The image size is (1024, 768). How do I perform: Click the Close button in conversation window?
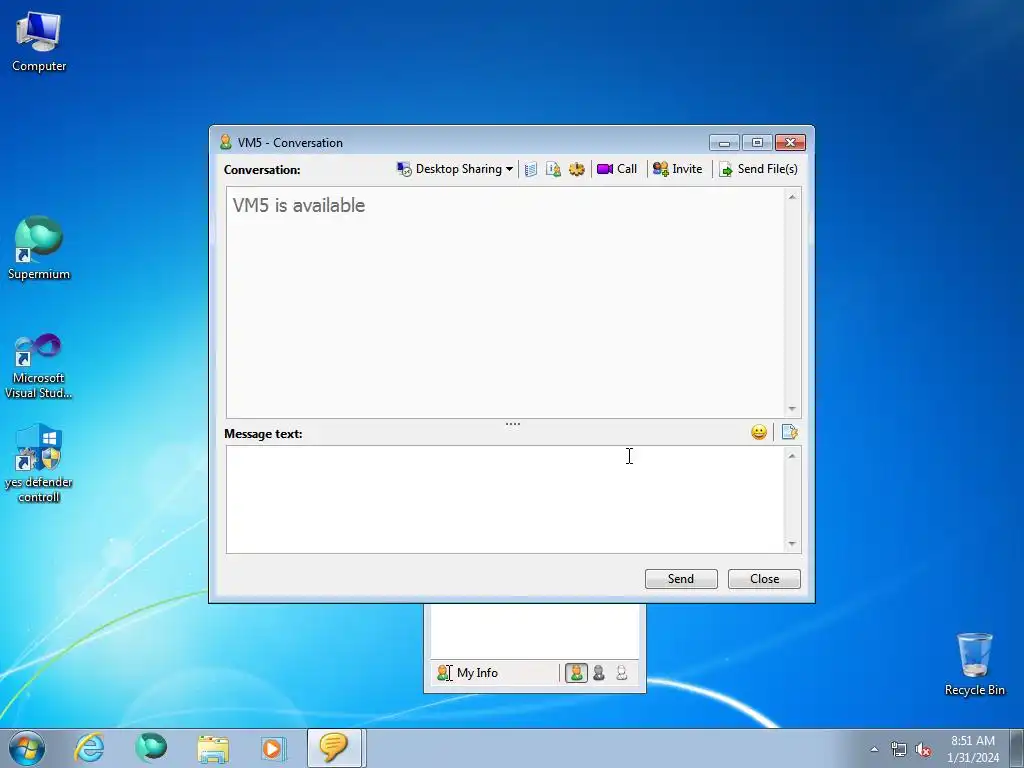[764, 579]
